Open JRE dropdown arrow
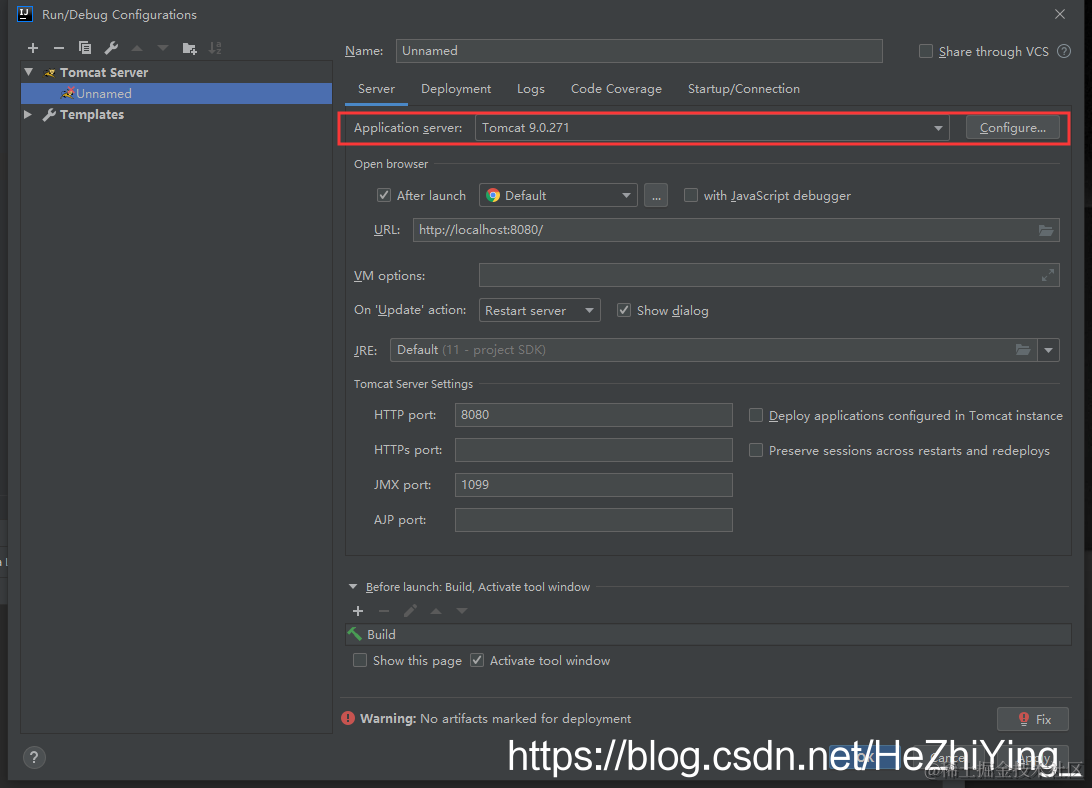The width and height of the screenshot is (1092, 788). click(x=1048, y=350)
